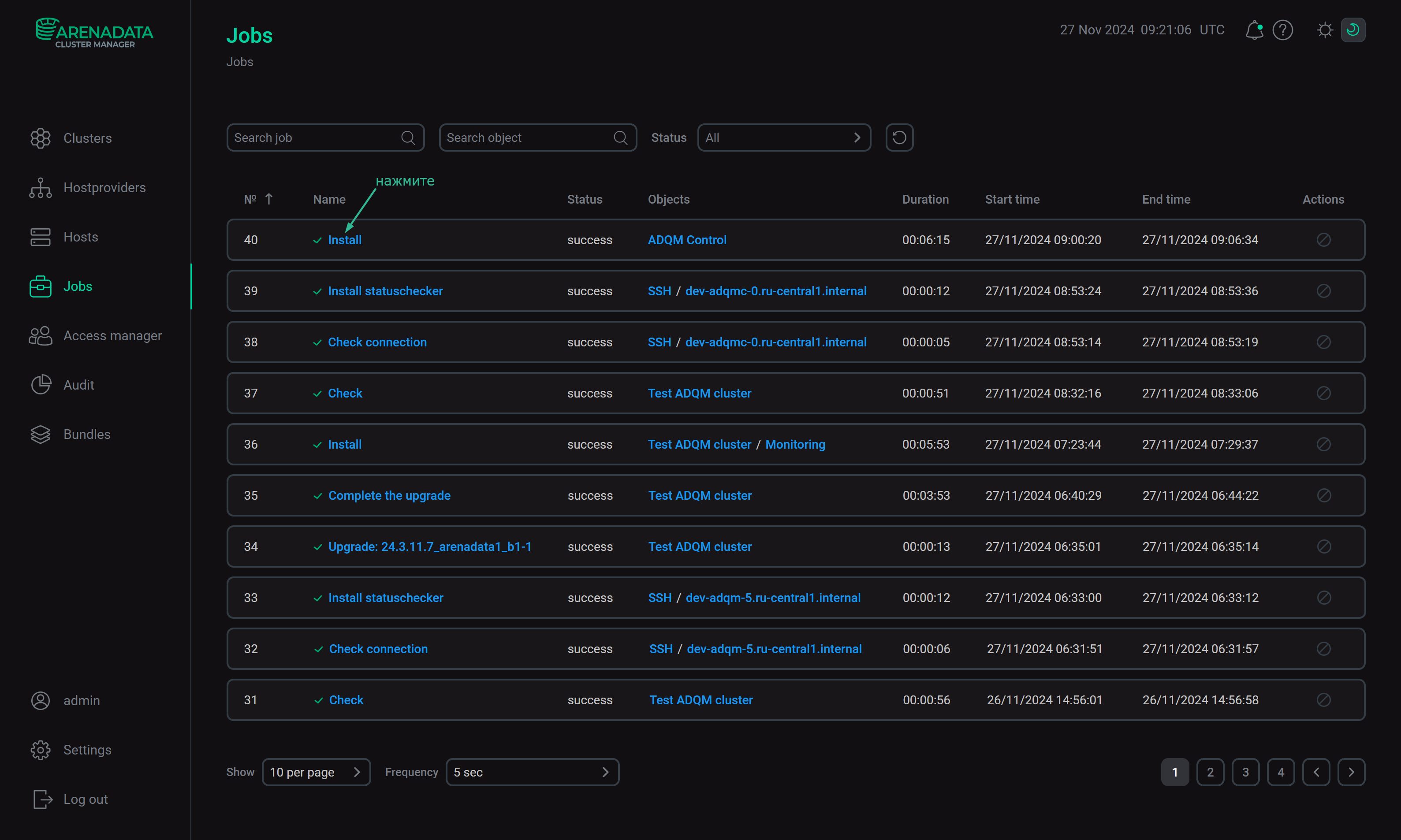Open Clusters in the sidebar
The image size is (1401, 840).
coord(87,138)
